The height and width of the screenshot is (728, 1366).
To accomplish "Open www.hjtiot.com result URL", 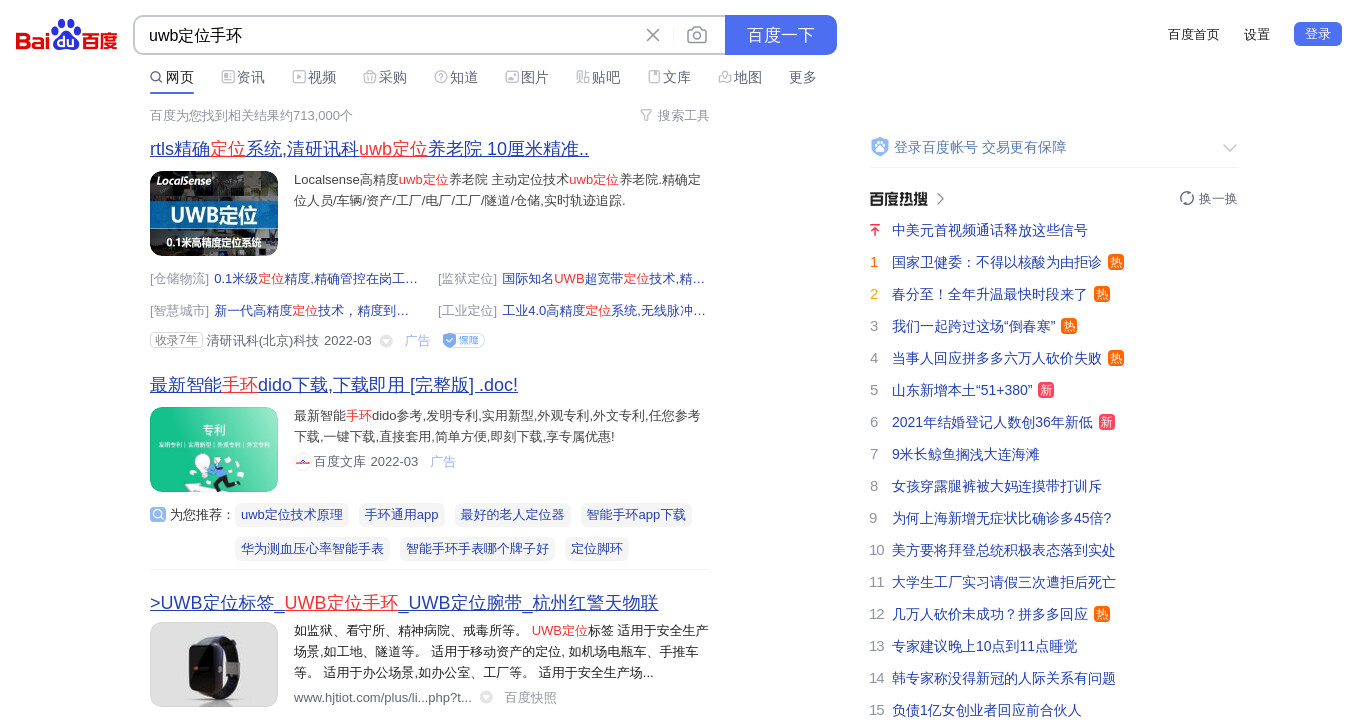I will (383, 698).
